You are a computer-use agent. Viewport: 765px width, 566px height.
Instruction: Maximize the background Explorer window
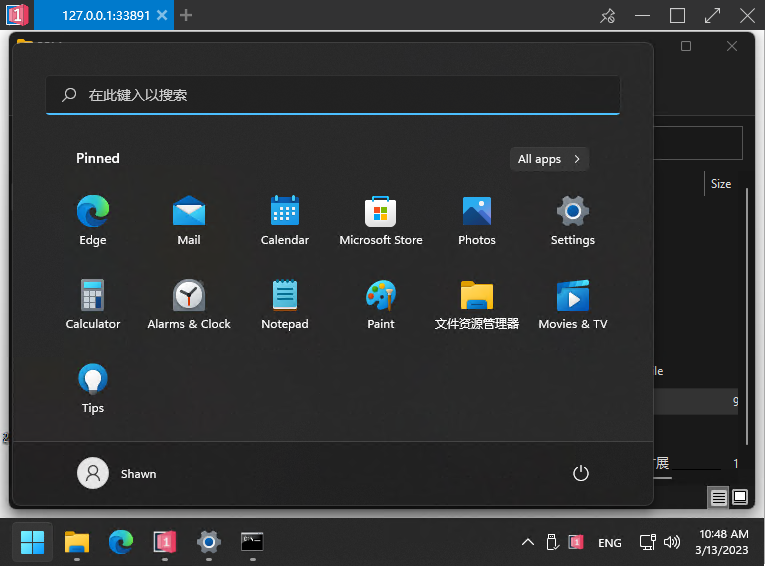point(686,46)
